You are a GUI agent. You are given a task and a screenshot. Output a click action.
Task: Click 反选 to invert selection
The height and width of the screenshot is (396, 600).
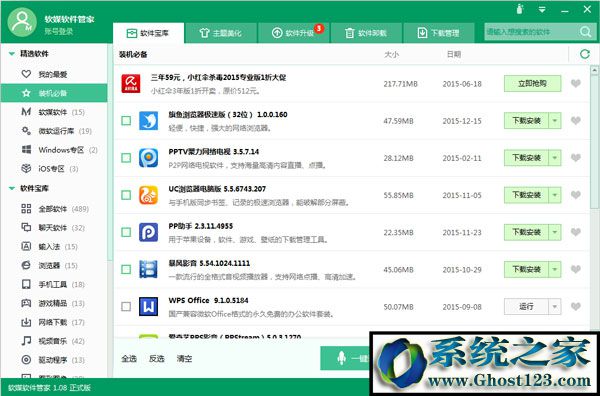(157, 359)
